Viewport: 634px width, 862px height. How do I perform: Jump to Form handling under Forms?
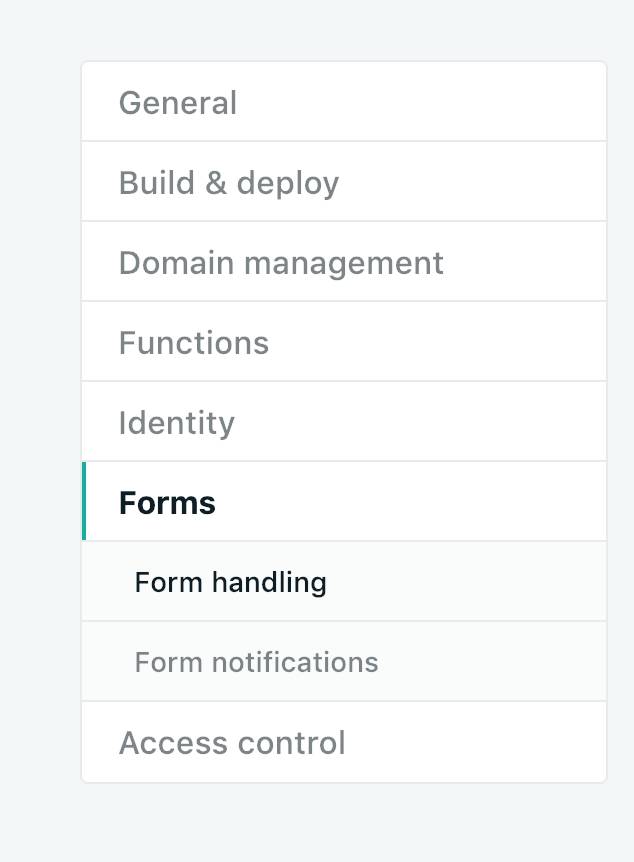pos(230,583)
